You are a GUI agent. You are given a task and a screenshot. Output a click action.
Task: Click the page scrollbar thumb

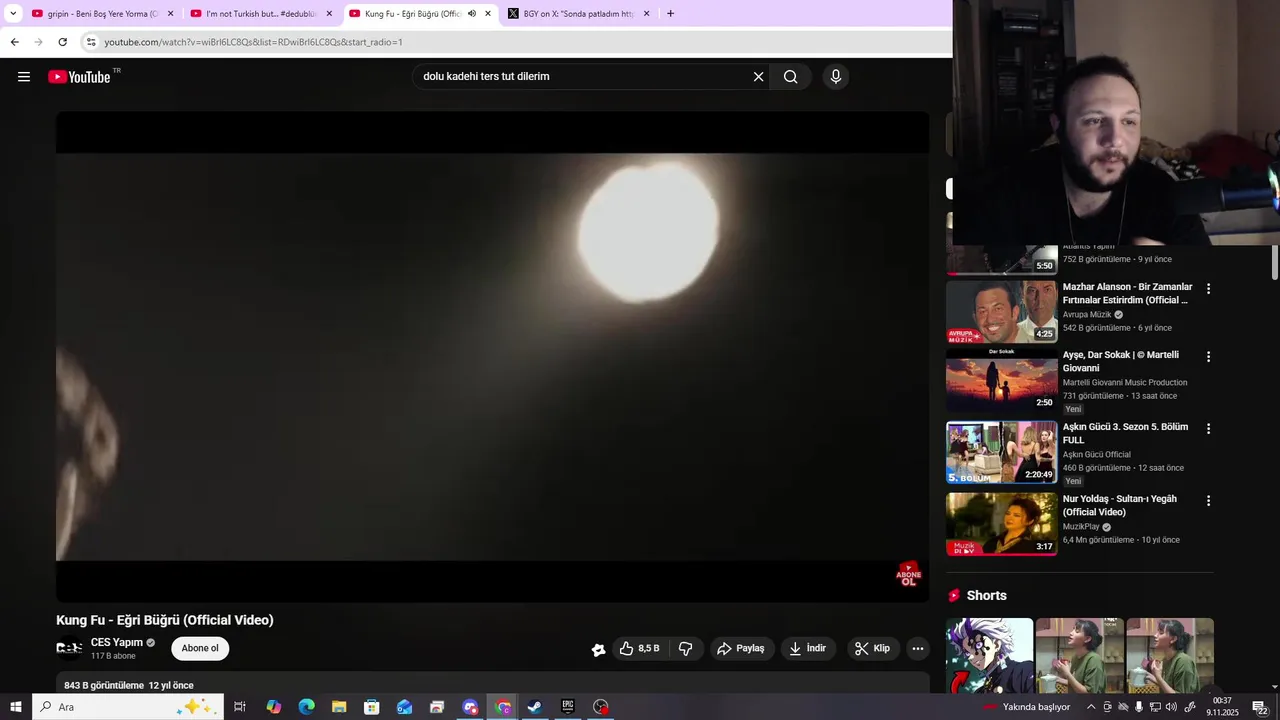[1274, 263]
